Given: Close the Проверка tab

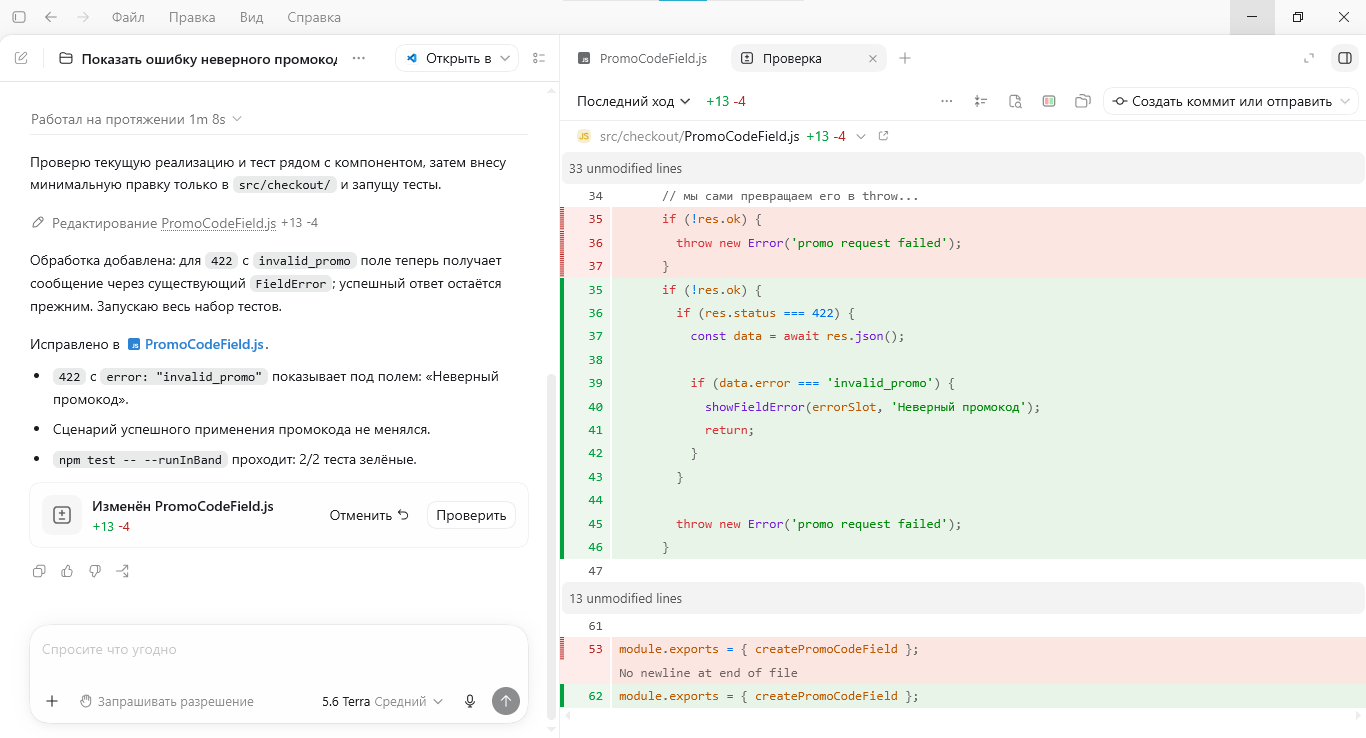Looking at the screenshot, I should pyautogui.click(x=872, y=59).
